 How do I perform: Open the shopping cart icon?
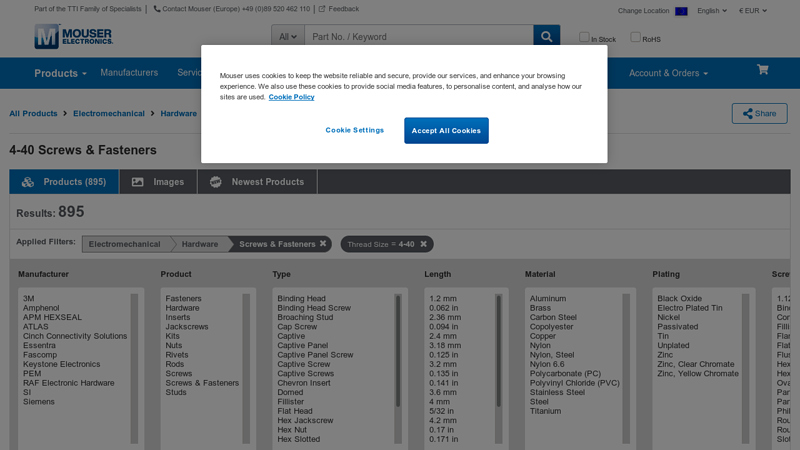[762, 70]
